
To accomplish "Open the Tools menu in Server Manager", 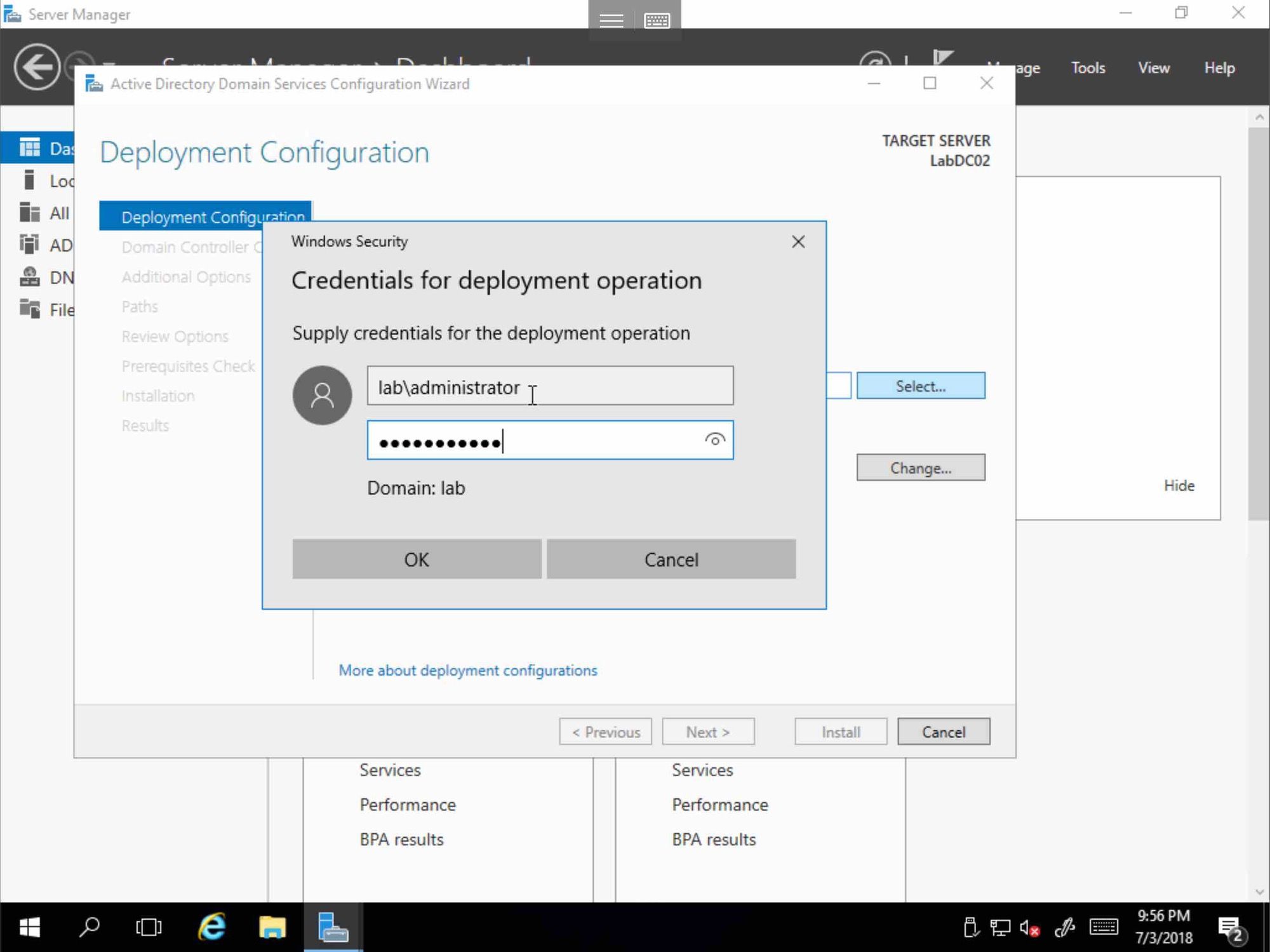I will [1088, 68].
